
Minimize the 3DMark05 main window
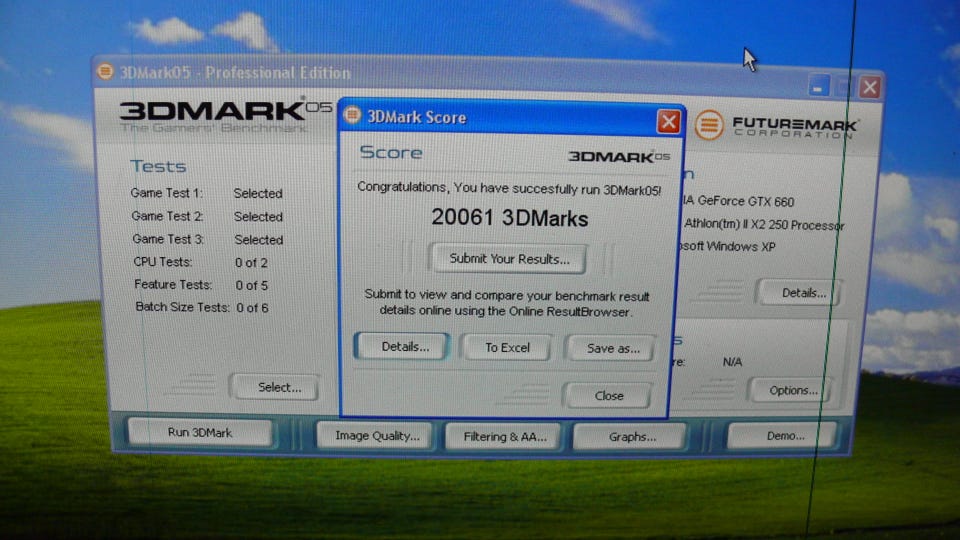coord(818,86)
